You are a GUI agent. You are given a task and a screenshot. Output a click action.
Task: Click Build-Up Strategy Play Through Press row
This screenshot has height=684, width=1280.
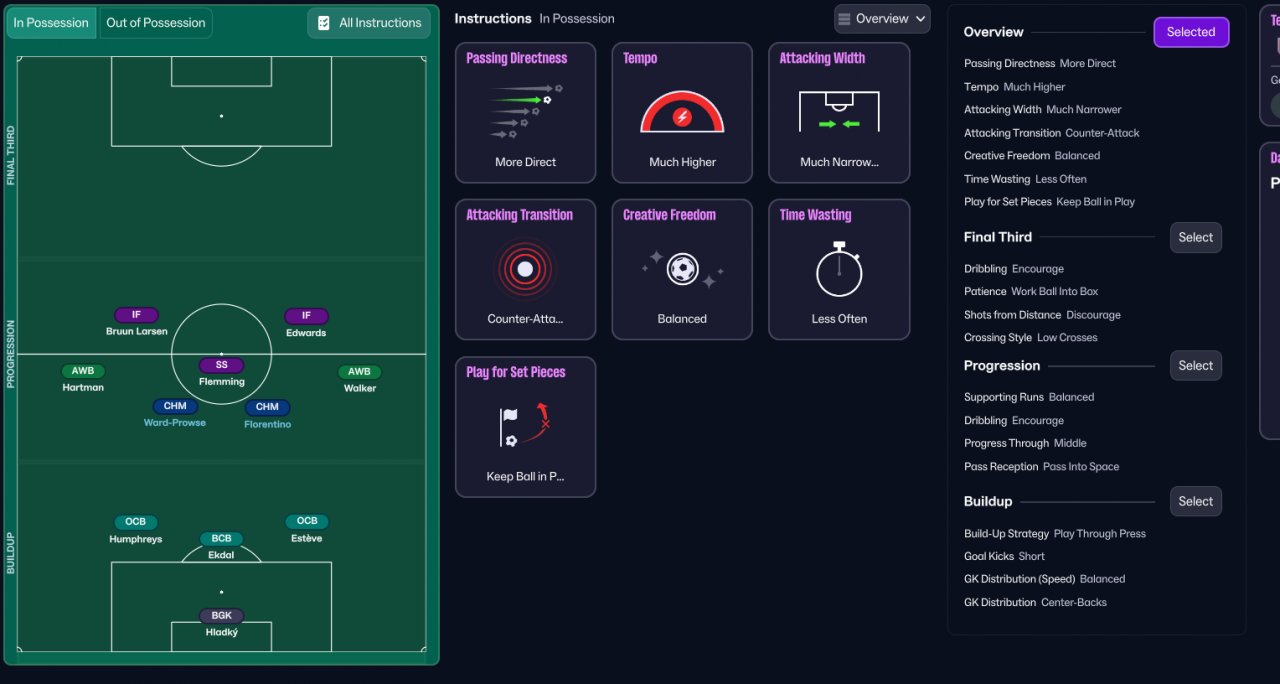click(x=1055, y=534)
